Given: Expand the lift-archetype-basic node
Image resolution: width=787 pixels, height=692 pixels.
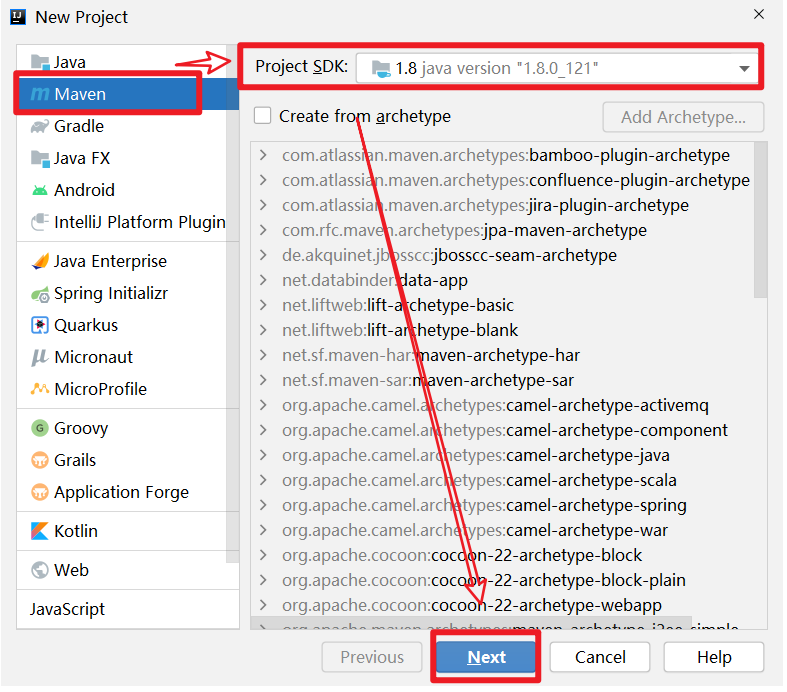Looking at the screenshot, I should click(263, 305).
